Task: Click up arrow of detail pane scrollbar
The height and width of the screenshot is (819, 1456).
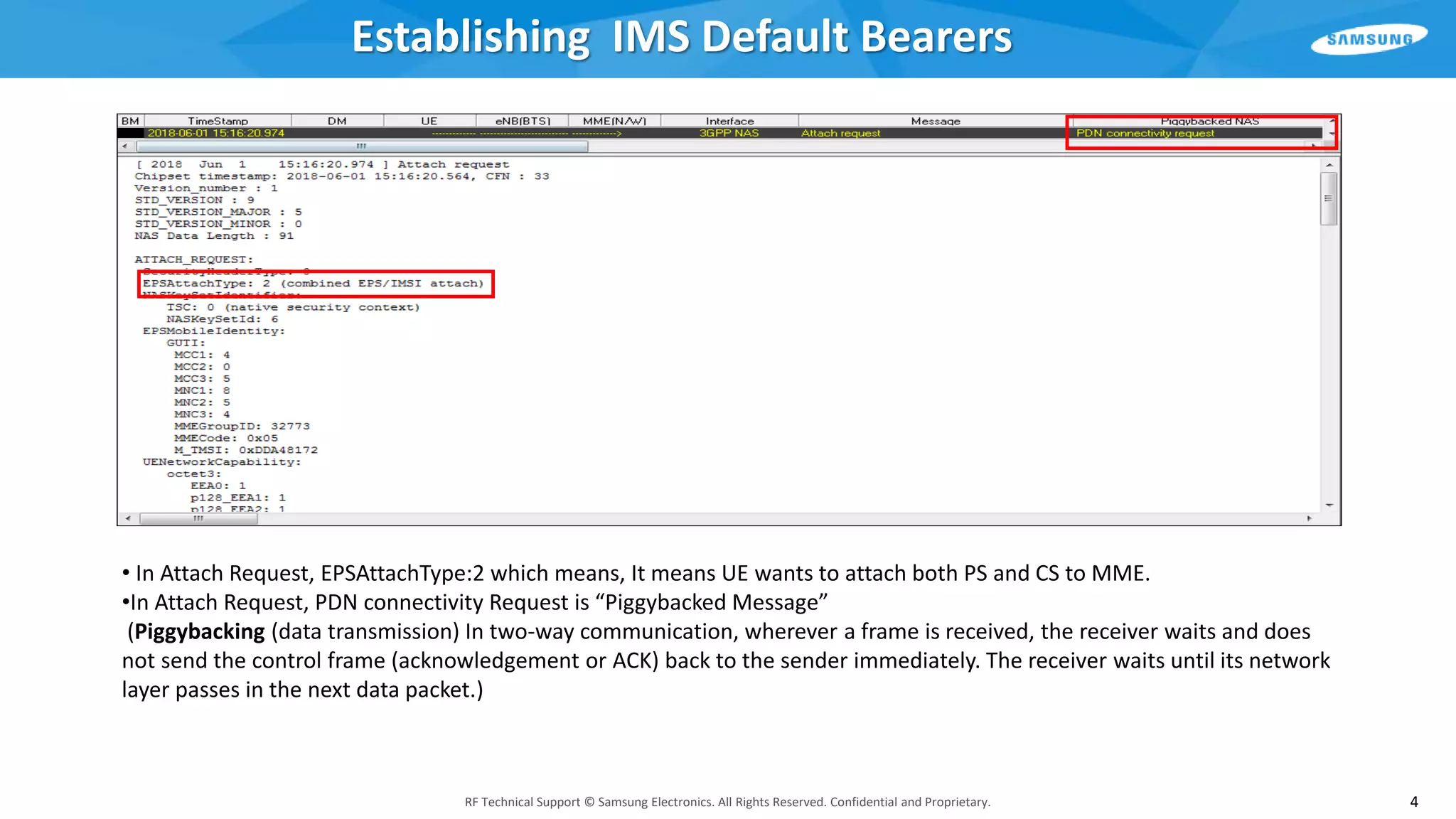Action: 1329,165
